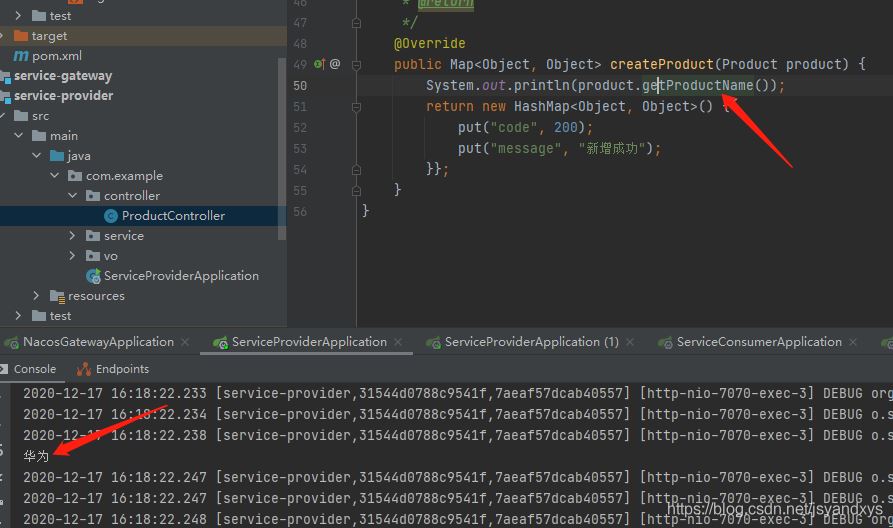Open the Endpoints tab
893x528 pixels.
pos(122,369)
